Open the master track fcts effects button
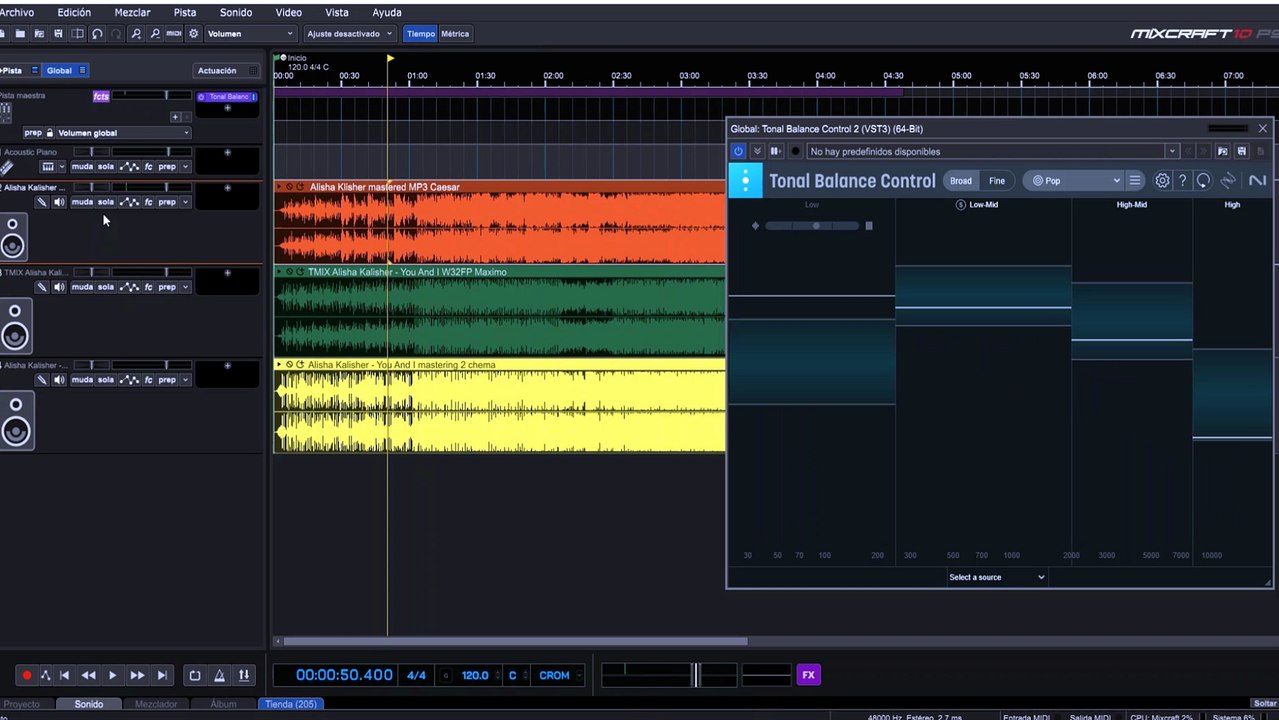 click(x=101, y=97)
